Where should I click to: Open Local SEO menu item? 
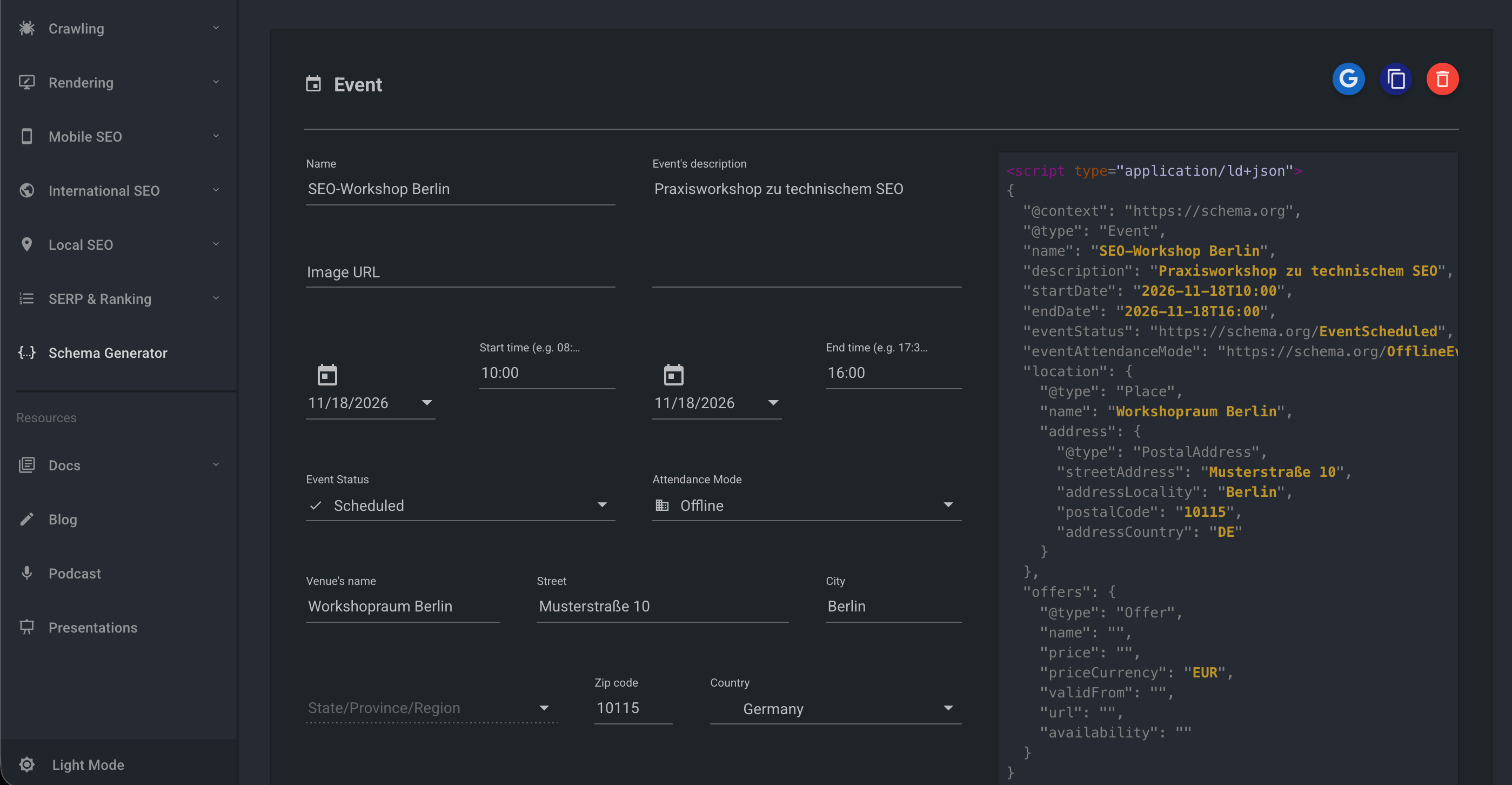119,245
